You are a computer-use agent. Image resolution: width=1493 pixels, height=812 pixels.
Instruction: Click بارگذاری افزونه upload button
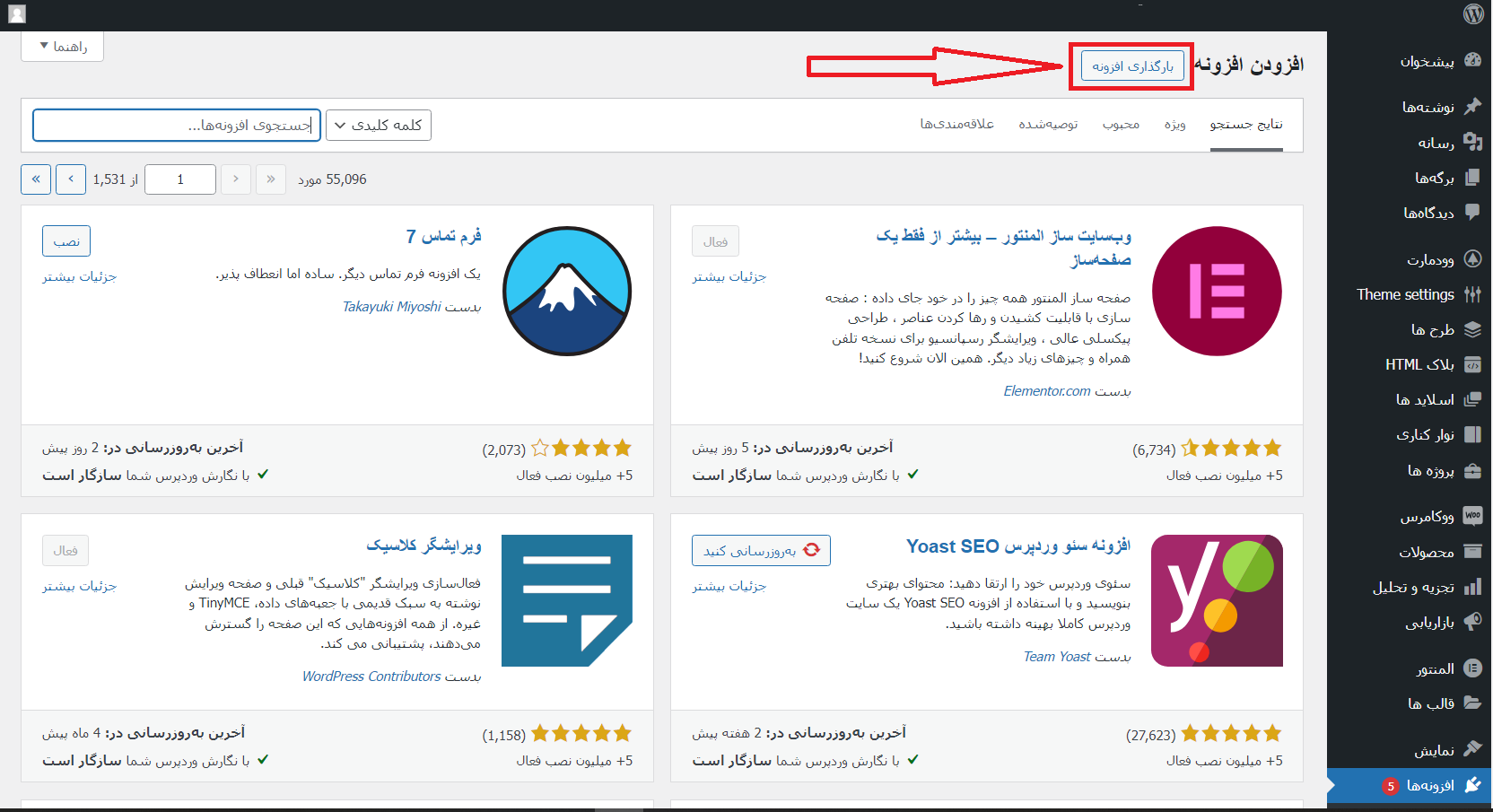[x=1132, y=66]
